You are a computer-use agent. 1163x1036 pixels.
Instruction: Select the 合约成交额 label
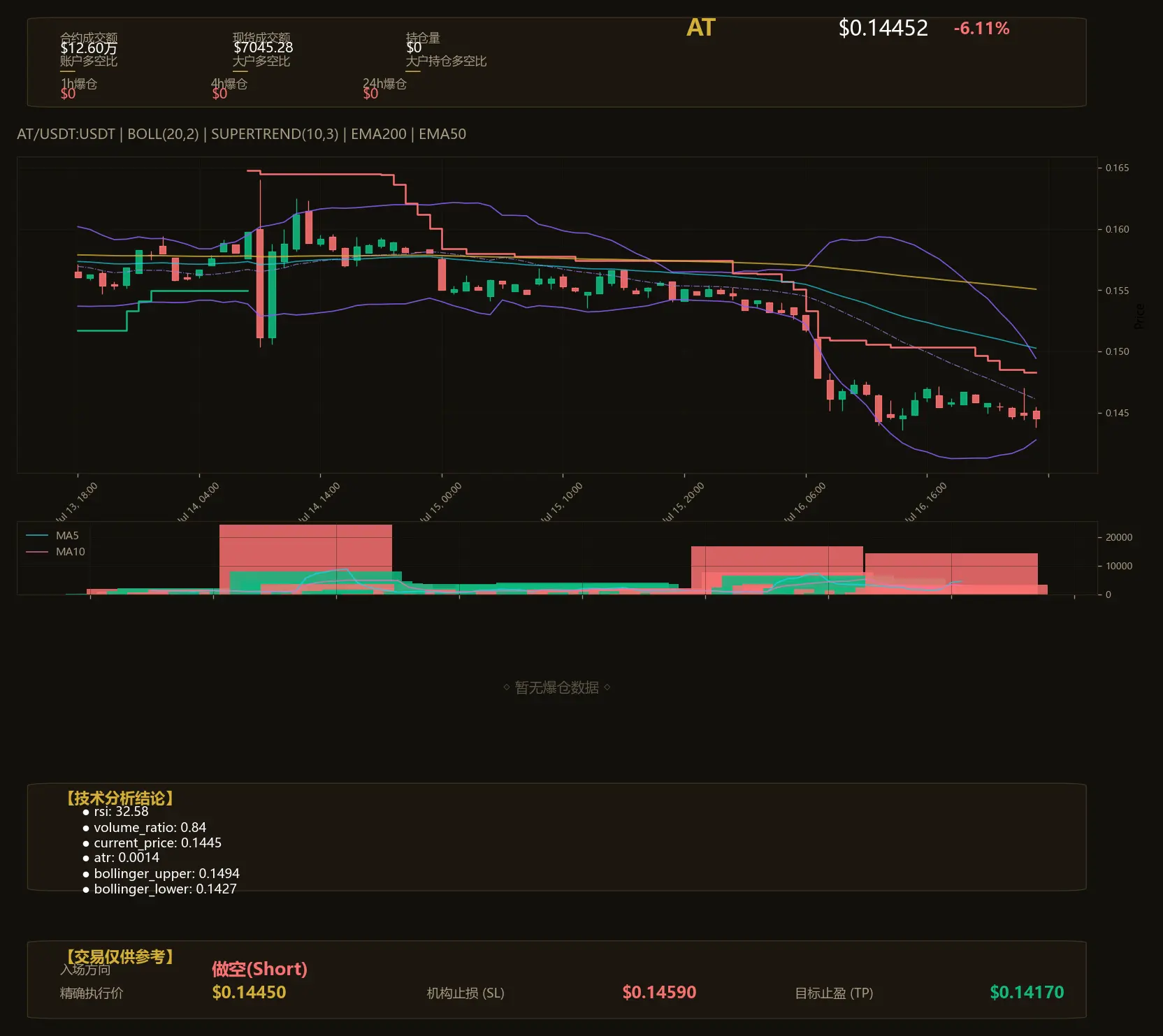89,38
